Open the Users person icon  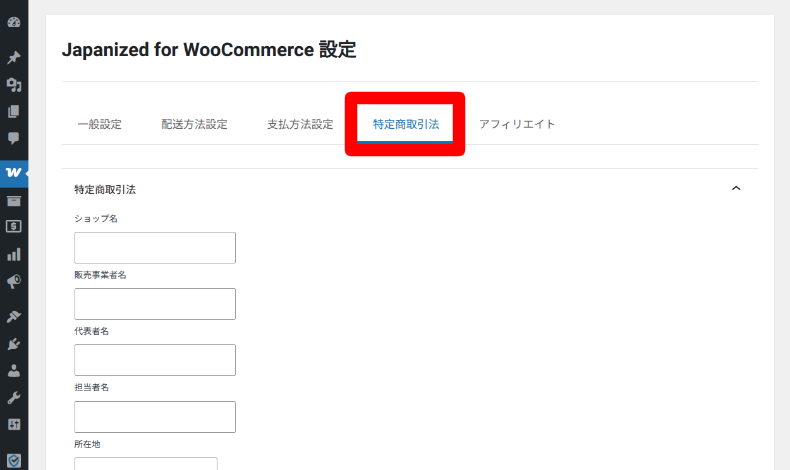[x=14, y=371]
